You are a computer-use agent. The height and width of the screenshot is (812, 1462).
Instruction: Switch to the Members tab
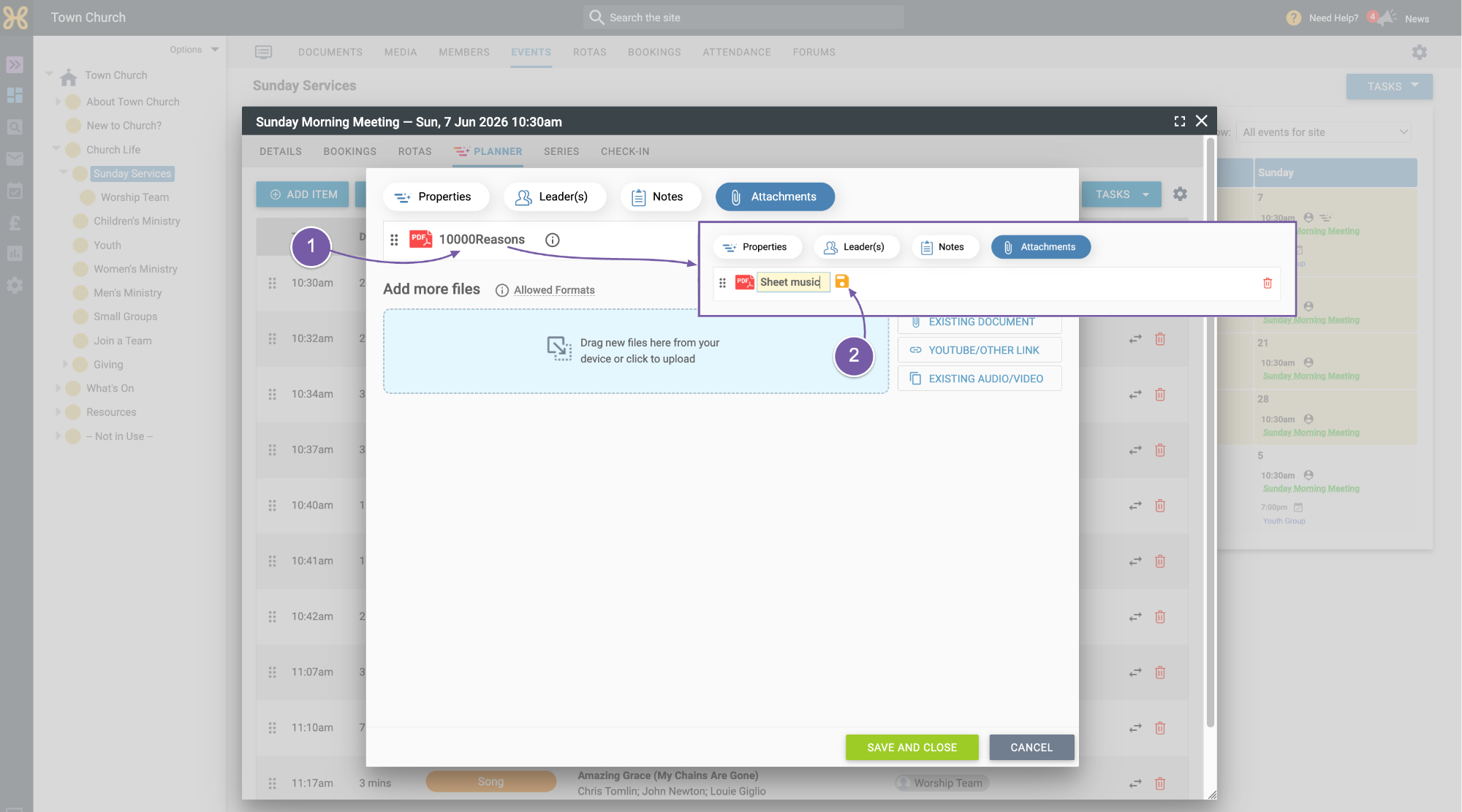tap(464, 52)
